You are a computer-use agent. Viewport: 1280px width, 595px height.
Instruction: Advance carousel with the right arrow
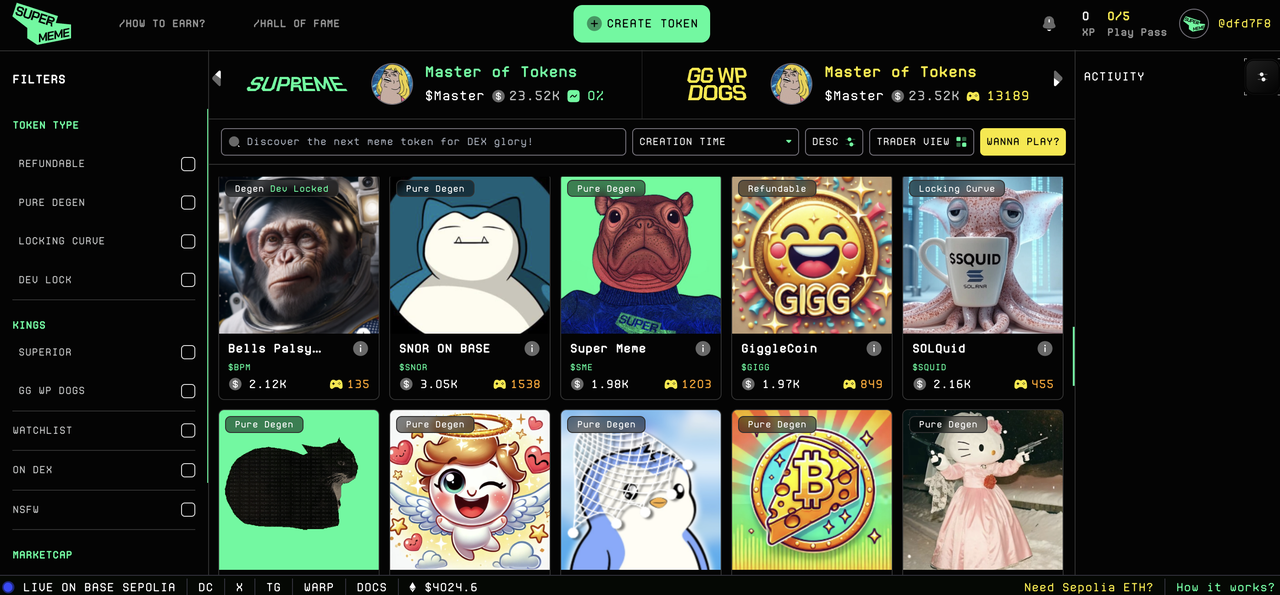tap(1058, 78)
